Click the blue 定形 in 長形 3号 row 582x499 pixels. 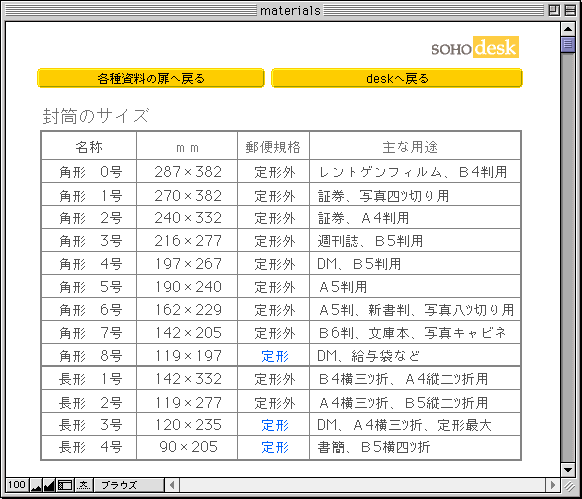(x=275, y=425)
